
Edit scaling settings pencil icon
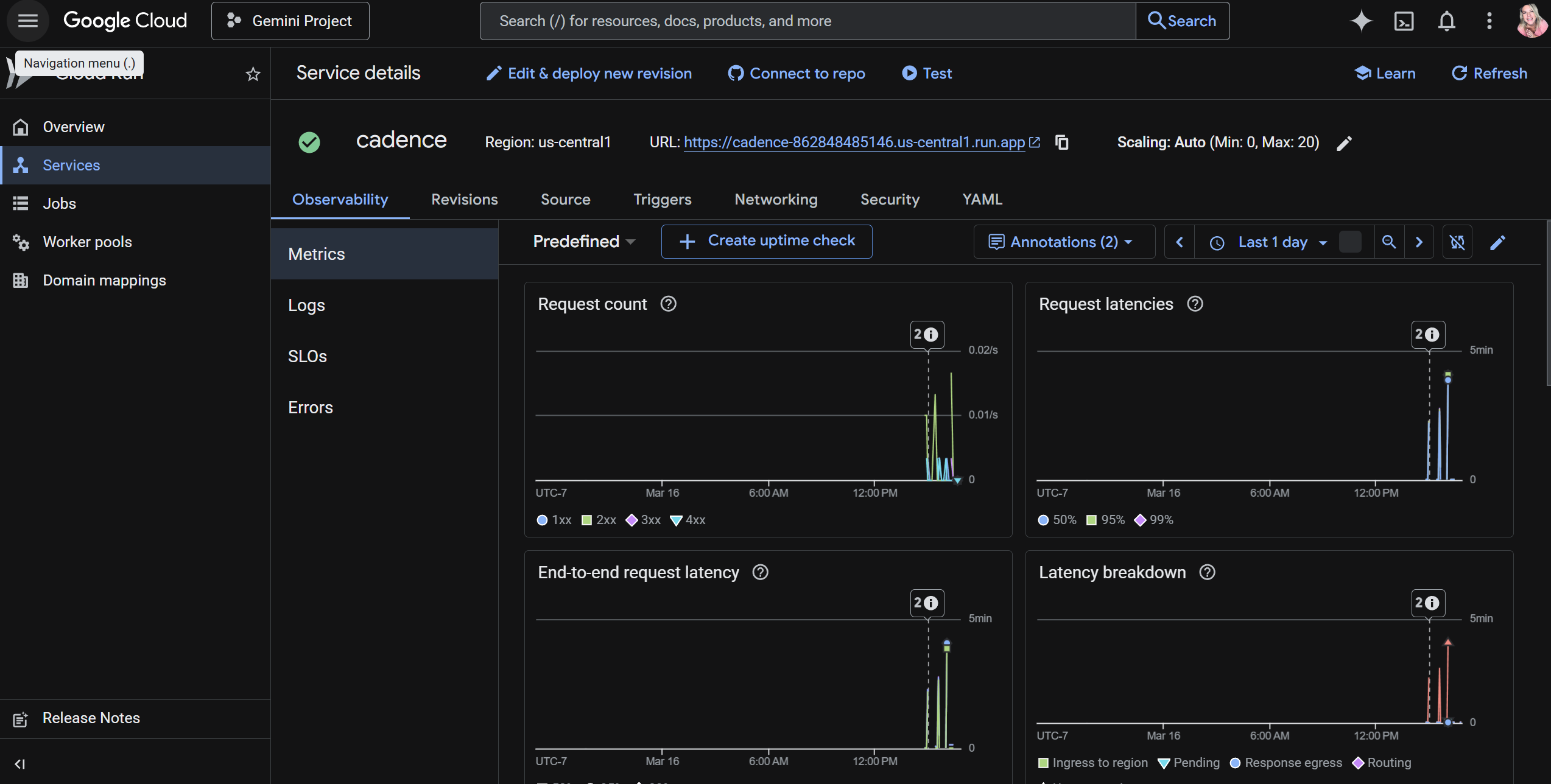[x=1344, y=143]
